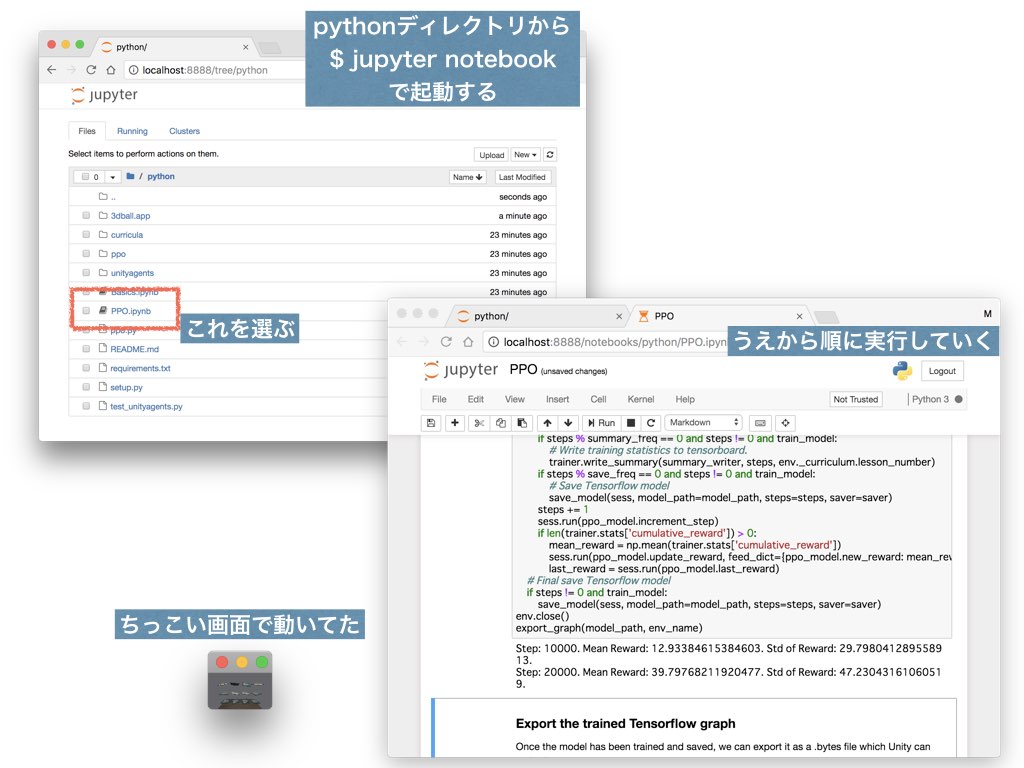Tick the checkbox for curricula folder
This screenshot has width=1024, height=768.
(86, 234)
